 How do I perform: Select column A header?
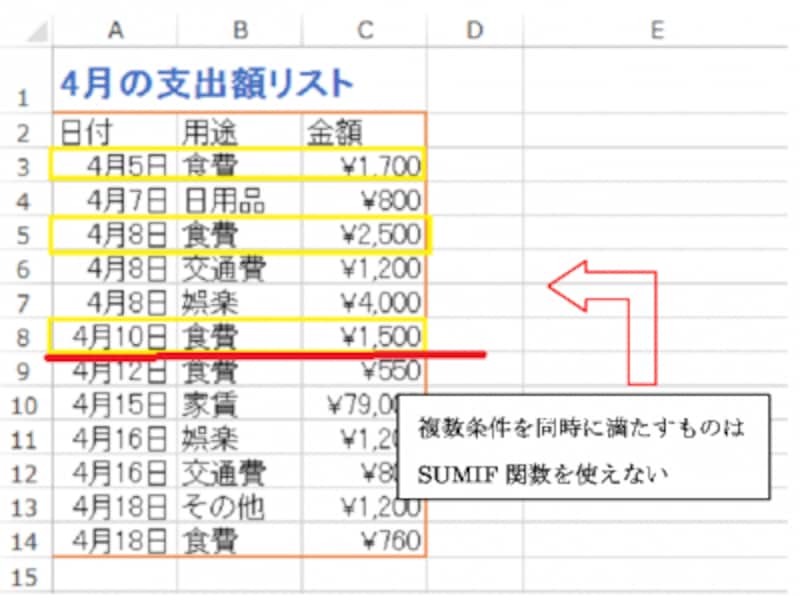[115, 31]
